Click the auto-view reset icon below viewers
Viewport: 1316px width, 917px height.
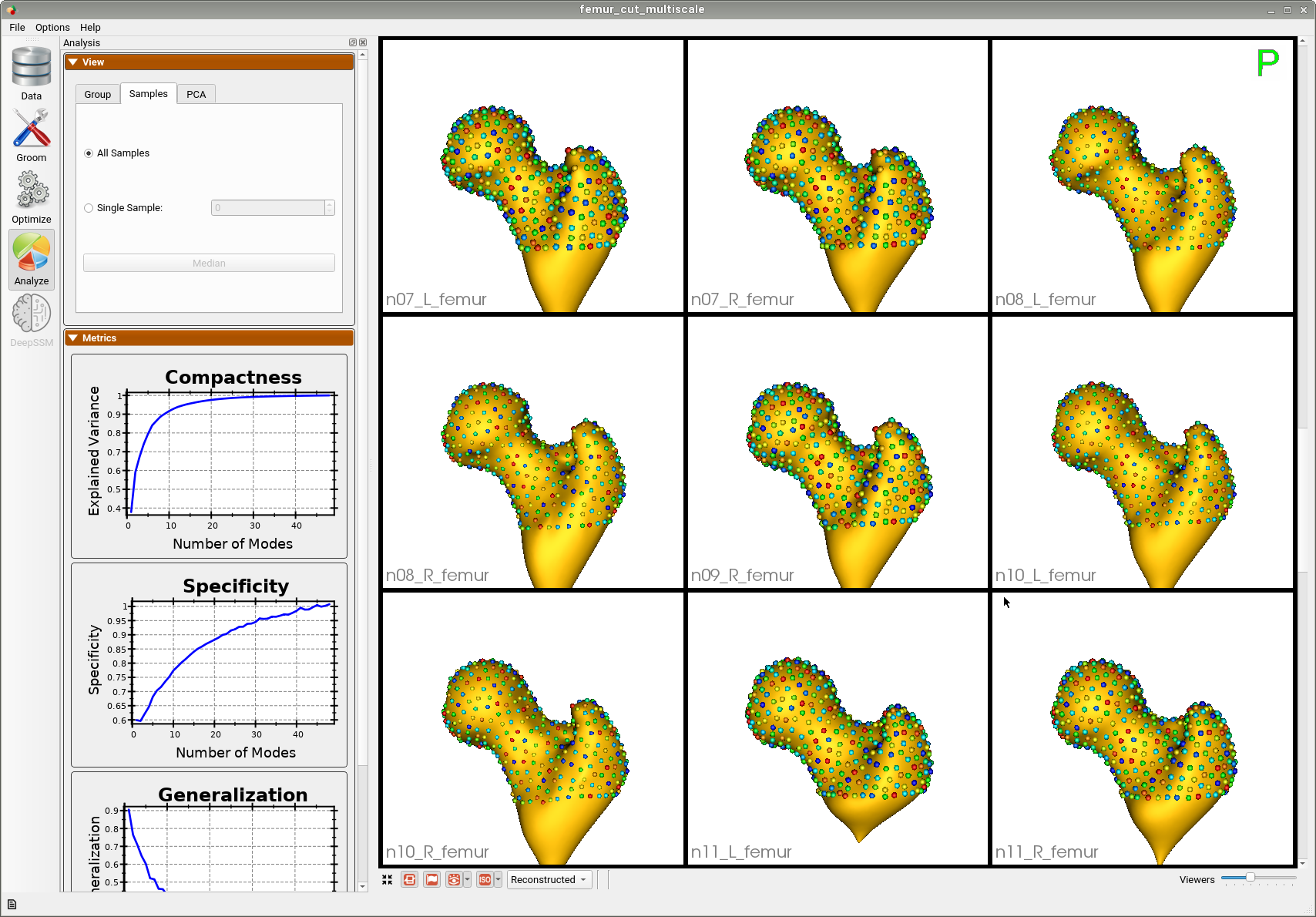point(387,879)
